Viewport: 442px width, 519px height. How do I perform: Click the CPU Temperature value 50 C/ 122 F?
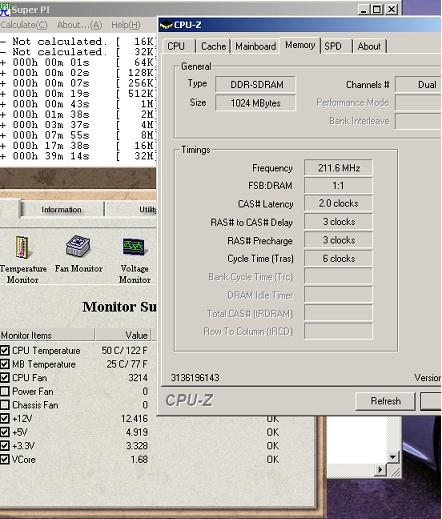pyautogui.click(x=124, y=351)
